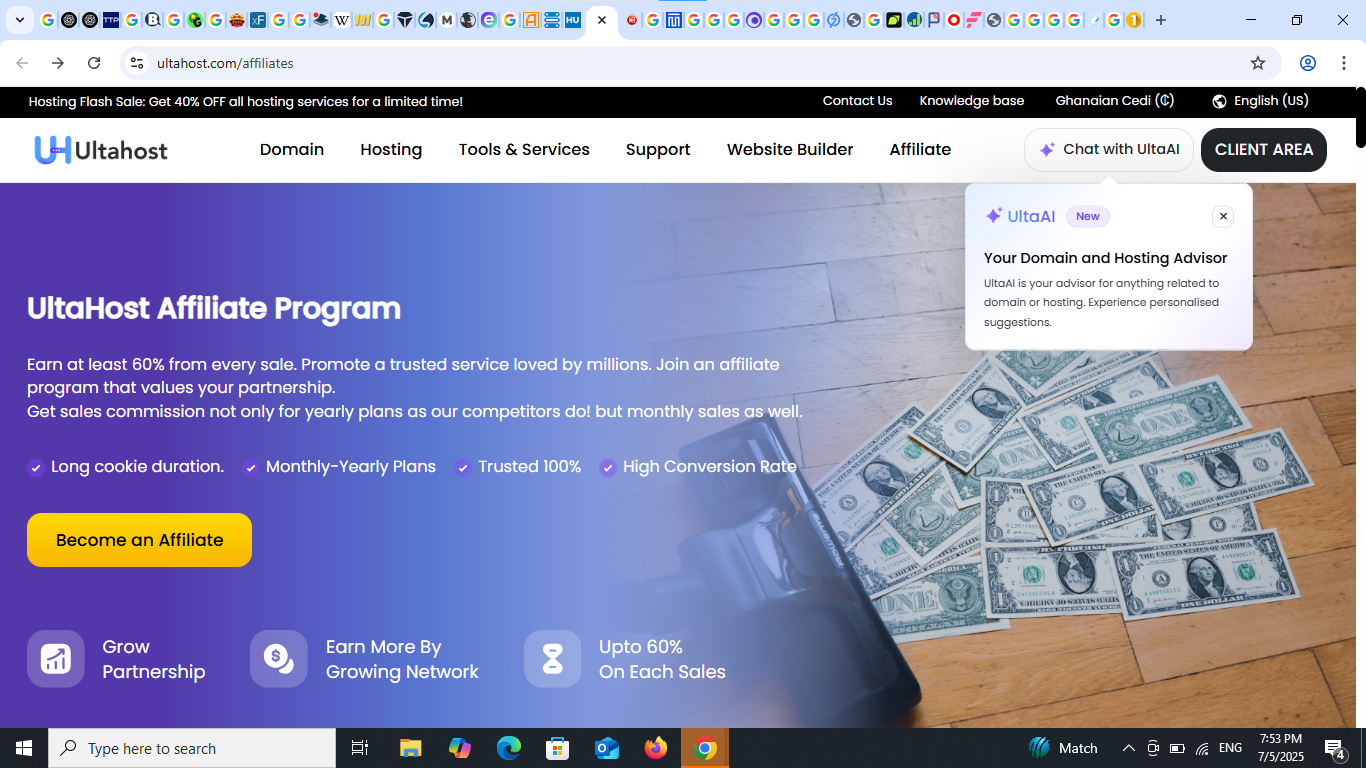Image resolution: width=1366 pixels, height=768 pixels.
Task: Click the Flash Sale 40% OFF banner text
Action: 246,101
